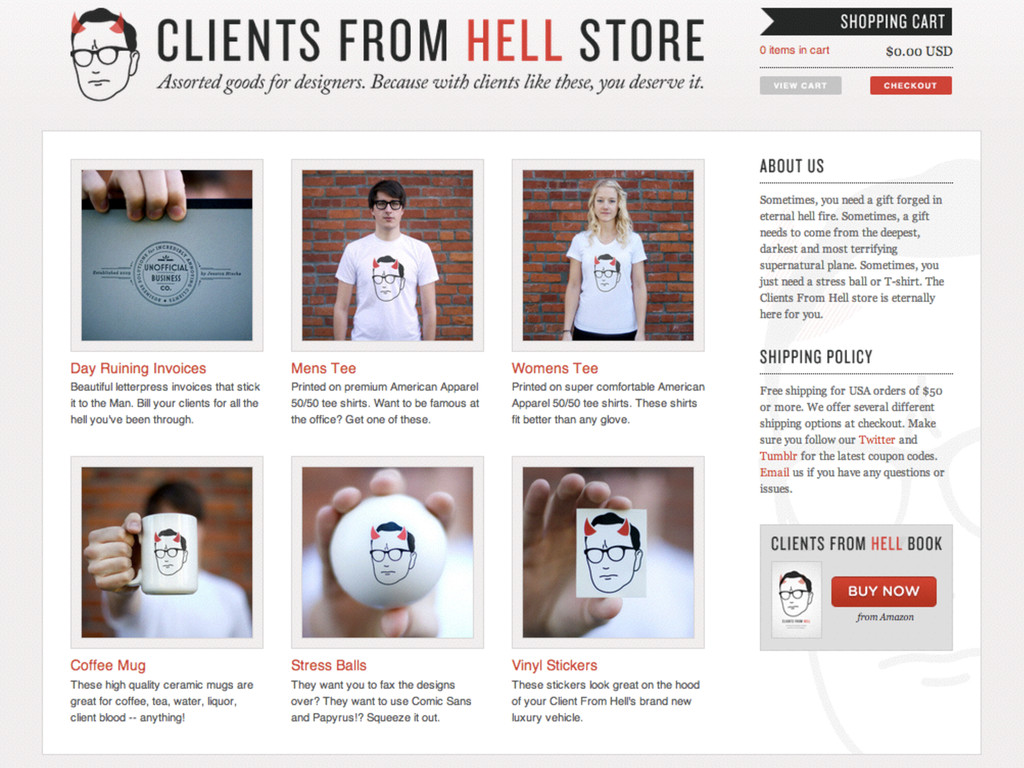Open the Twitter link in shipping policy
This screenshot has width=1024, height=768.
[876, 440]
